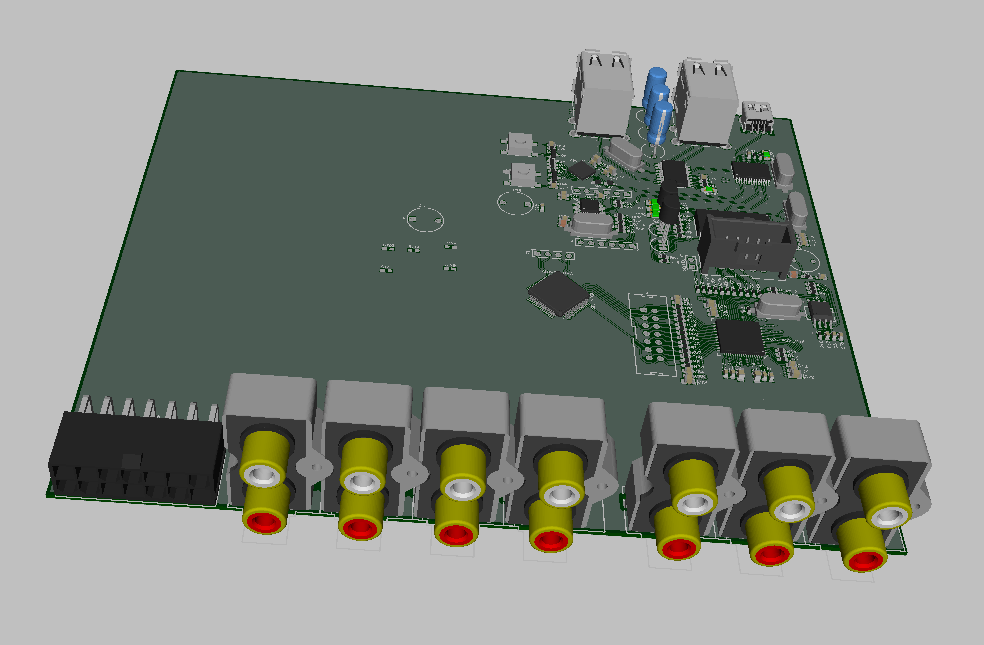Click the silver crystal below the small black chips

[x=591, y=224]
